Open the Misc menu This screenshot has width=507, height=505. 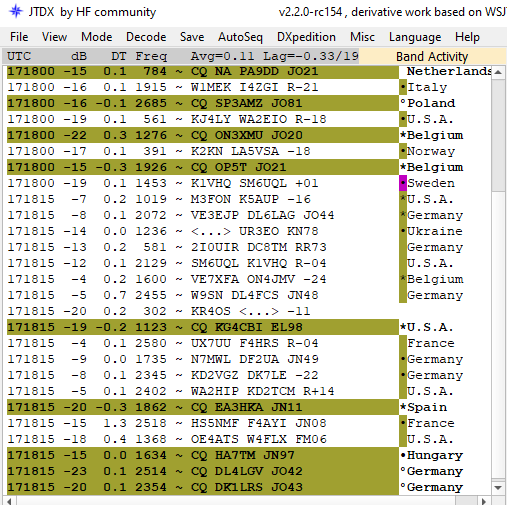[362, 37]
